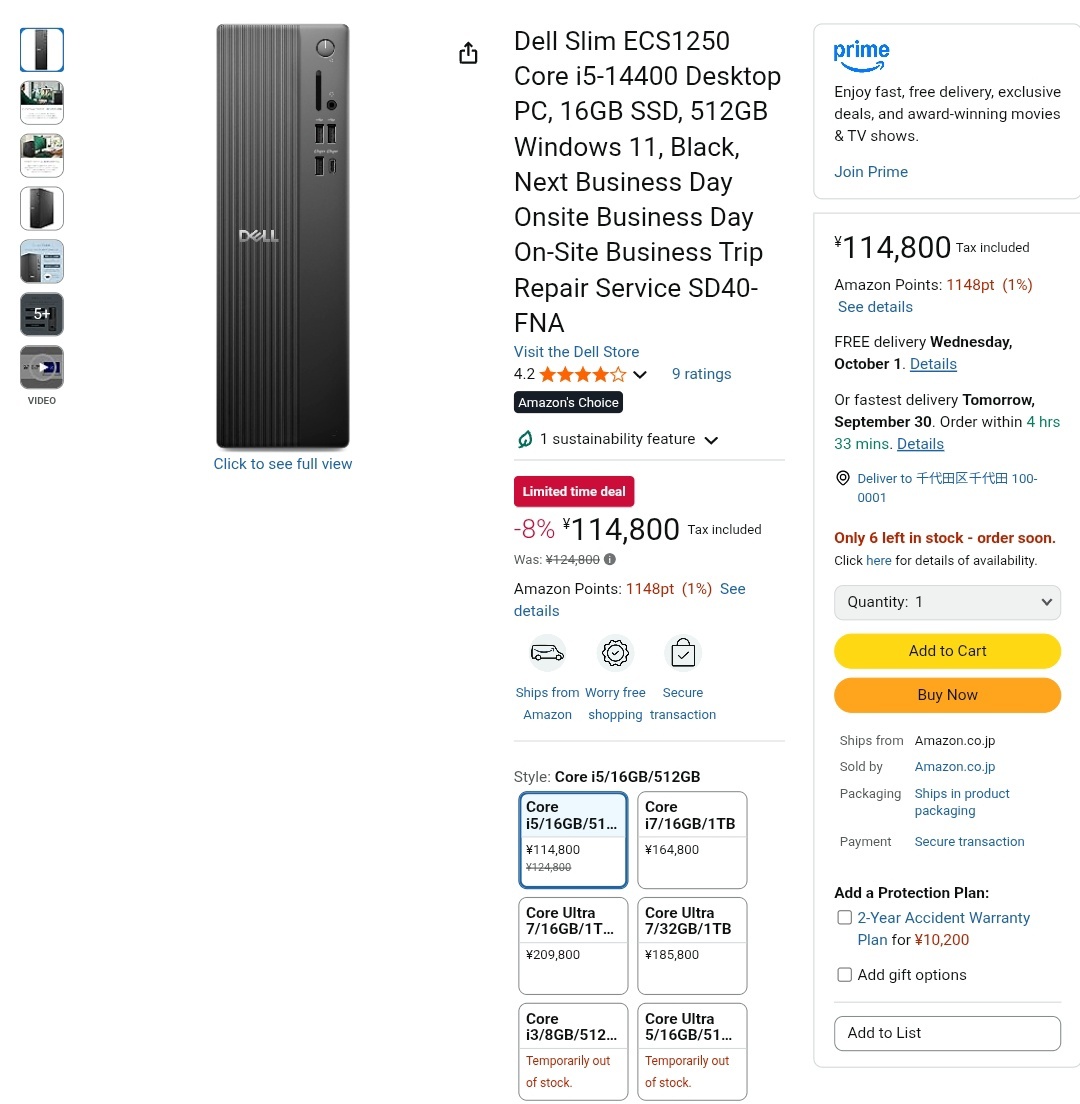Open the Quantity dropdown
Screen dimensions: 1080x1104
click(947, 602)
